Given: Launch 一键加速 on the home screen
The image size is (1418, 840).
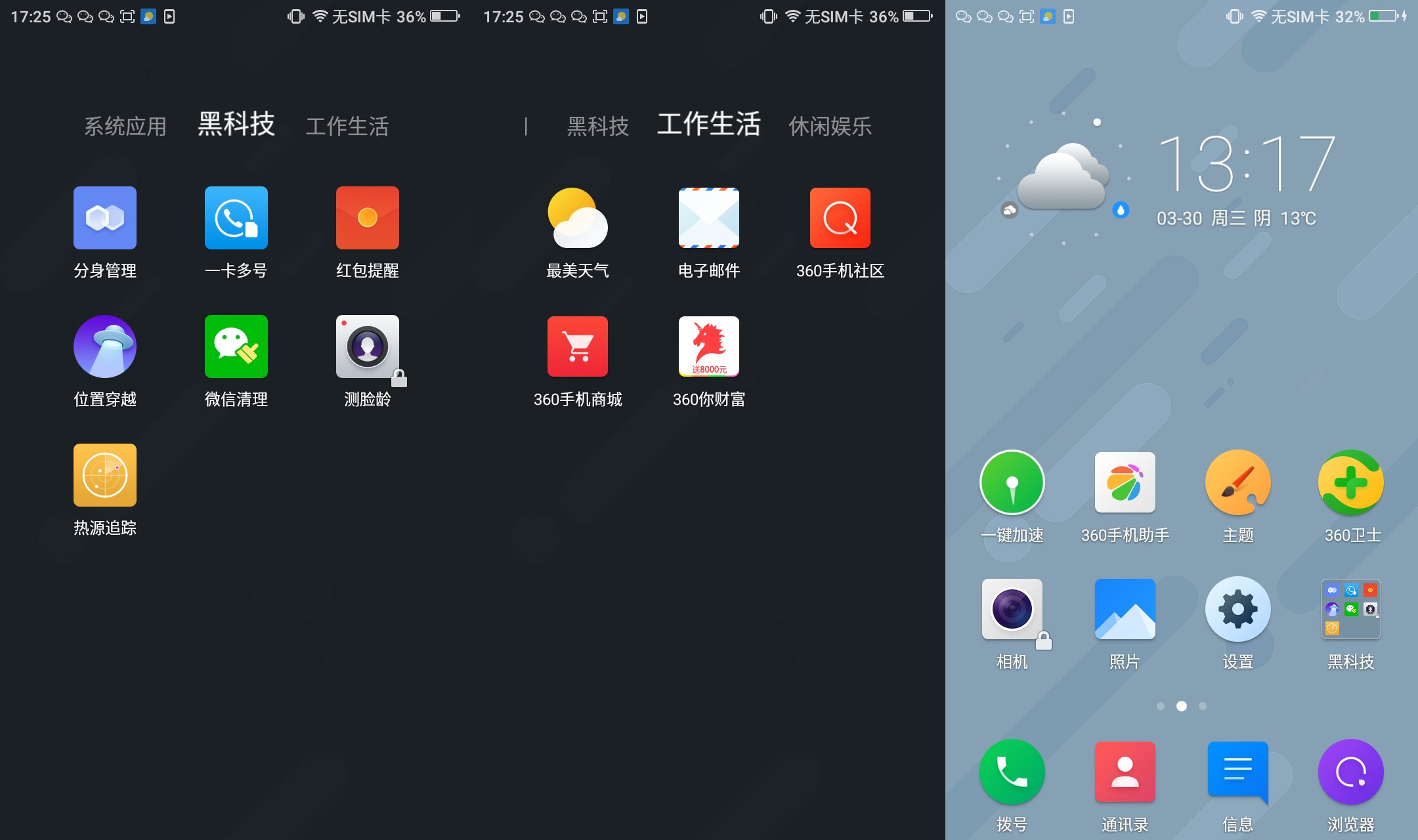Looking at the screenshot, I should click(1012, 482).
